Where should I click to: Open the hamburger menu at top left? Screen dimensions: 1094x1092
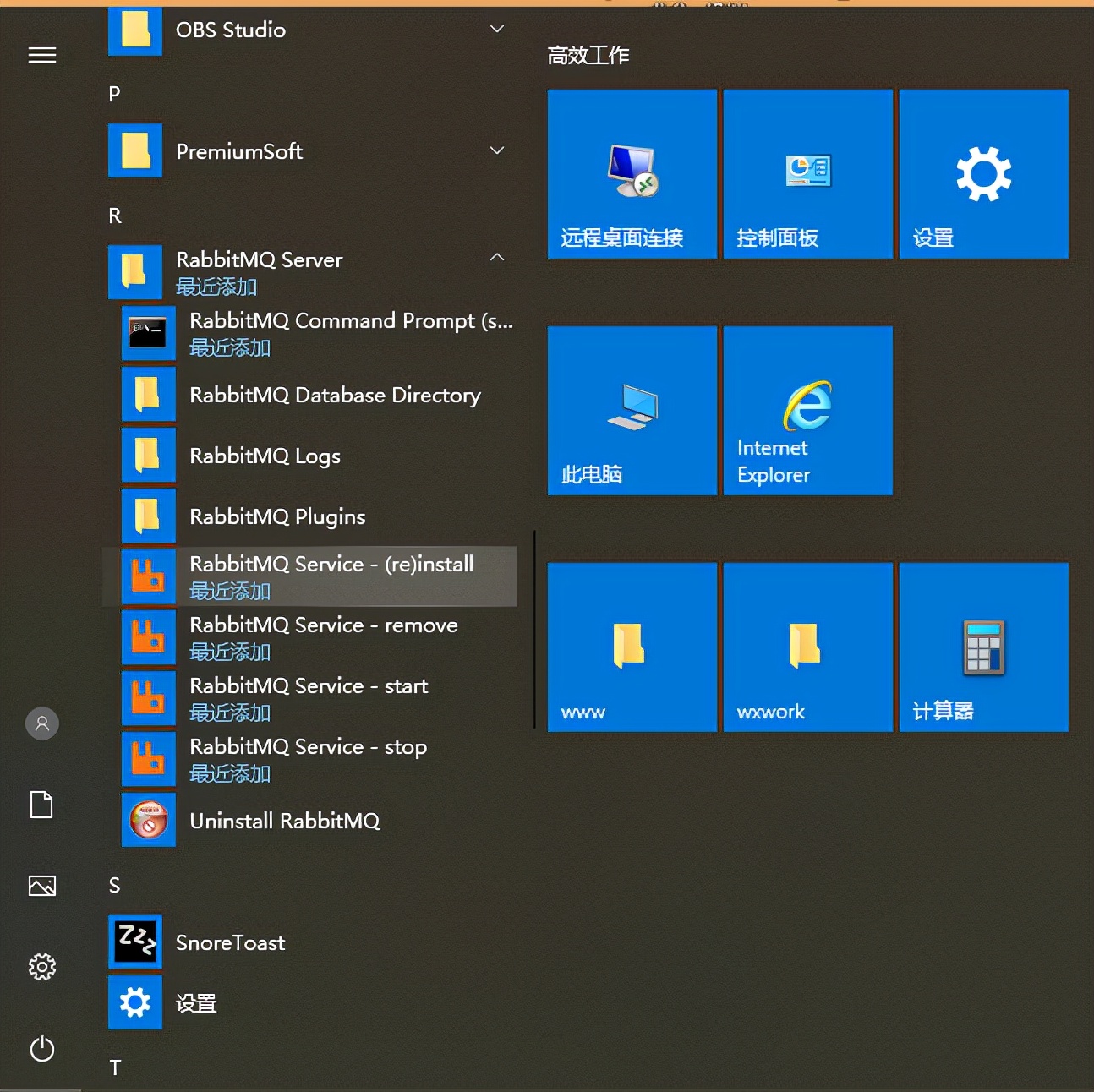(42, 56)
